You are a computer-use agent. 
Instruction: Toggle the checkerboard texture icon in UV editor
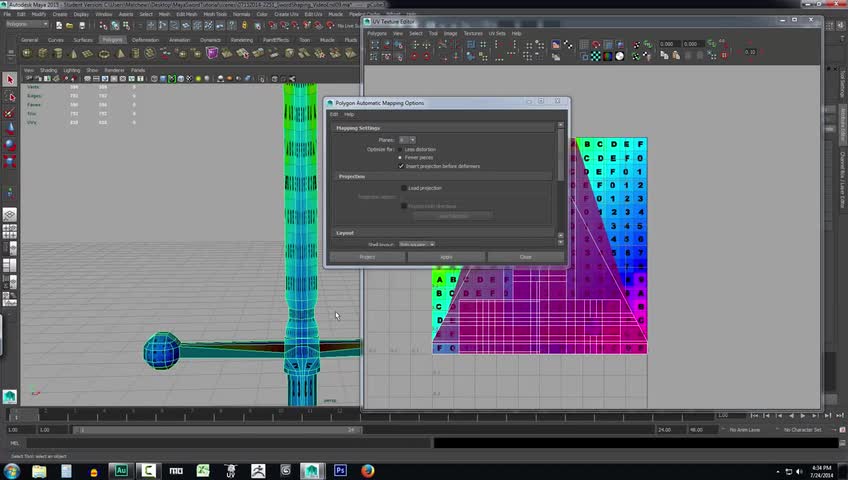coord(596,57)
